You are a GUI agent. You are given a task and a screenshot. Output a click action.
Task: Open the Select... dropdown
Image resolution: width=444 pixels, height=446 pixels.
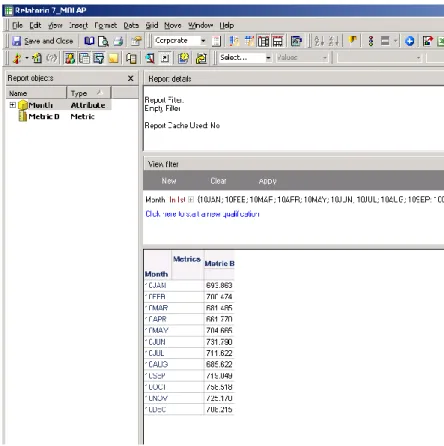268,58
